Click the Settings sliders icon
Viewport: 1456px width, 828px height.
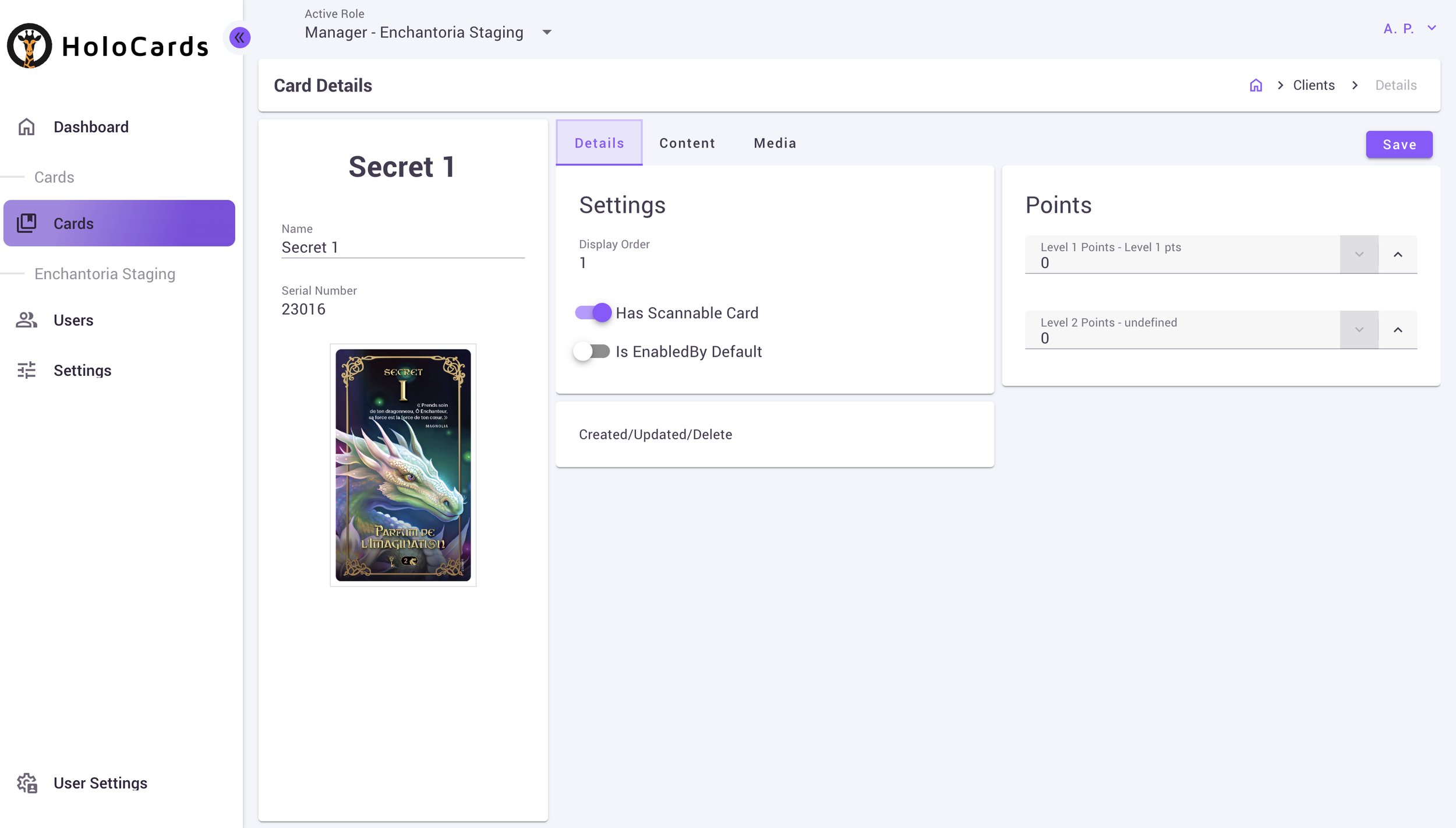point(27,370)
